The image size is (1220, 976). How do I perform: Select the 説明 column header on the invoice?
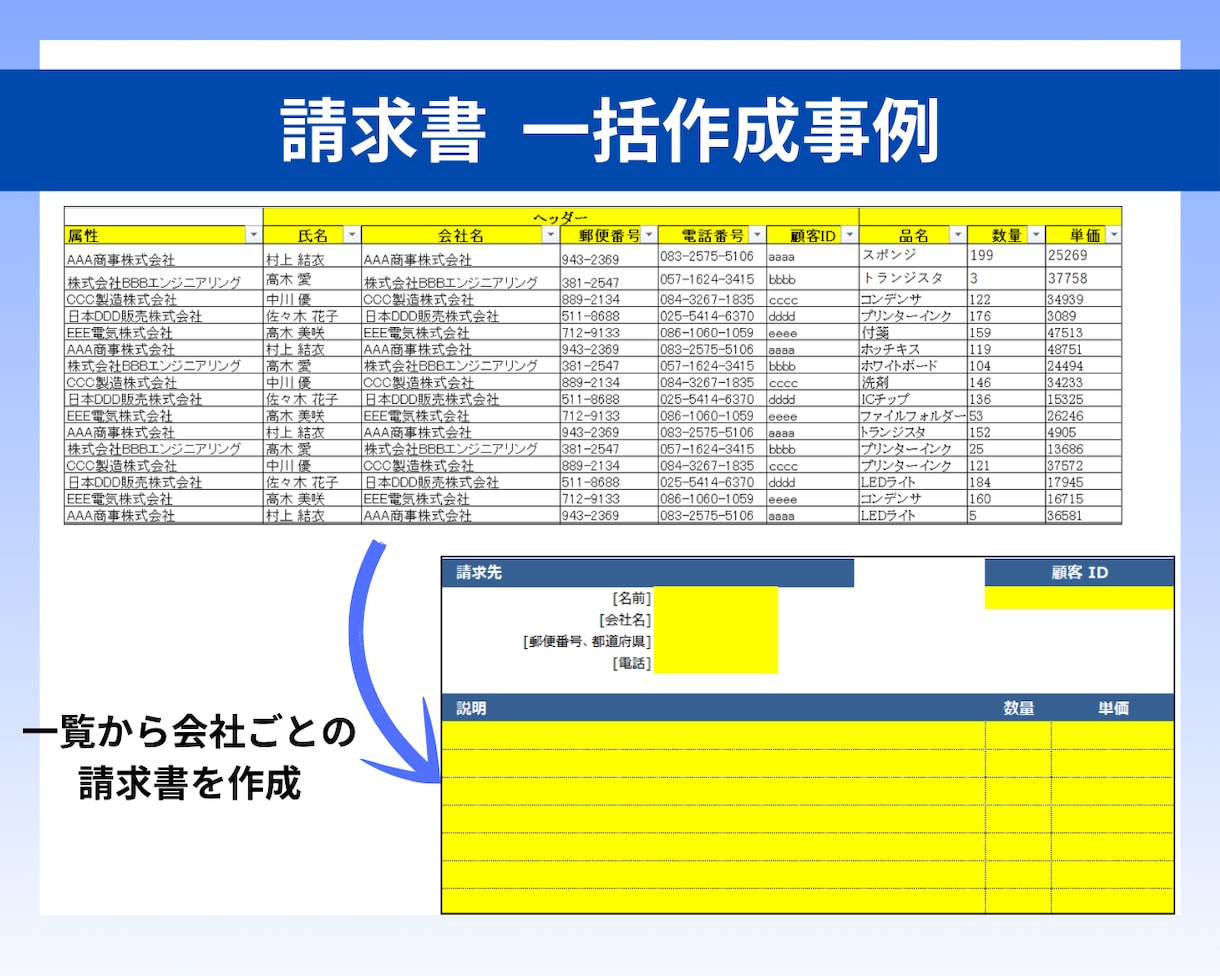click(x=713, y=707)
